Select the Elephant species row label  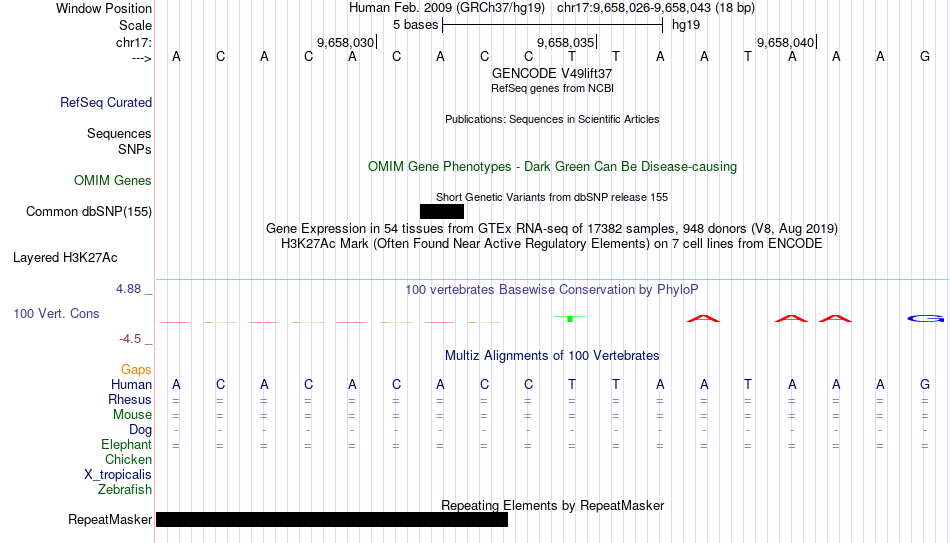pyautogui.click(x=127, y=444)
